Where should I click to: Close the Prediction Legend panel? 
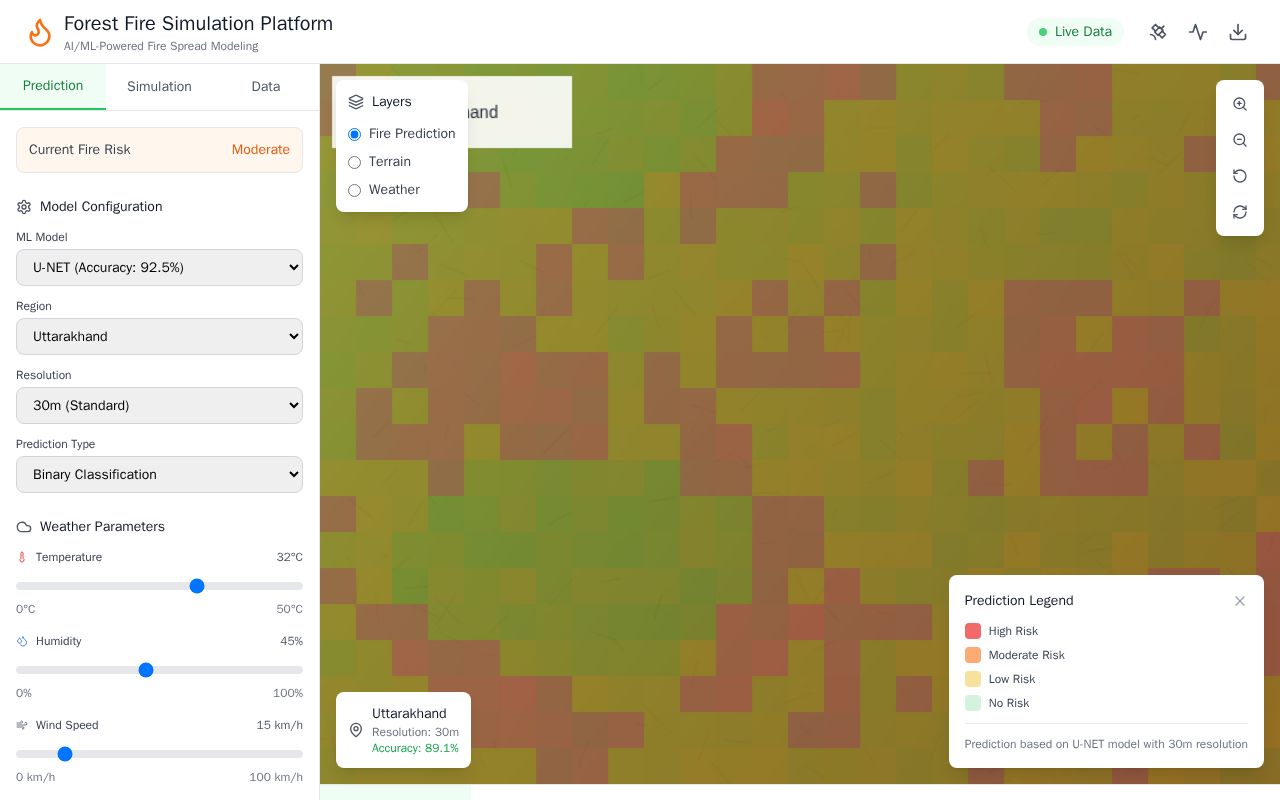tap(1240, 601)
